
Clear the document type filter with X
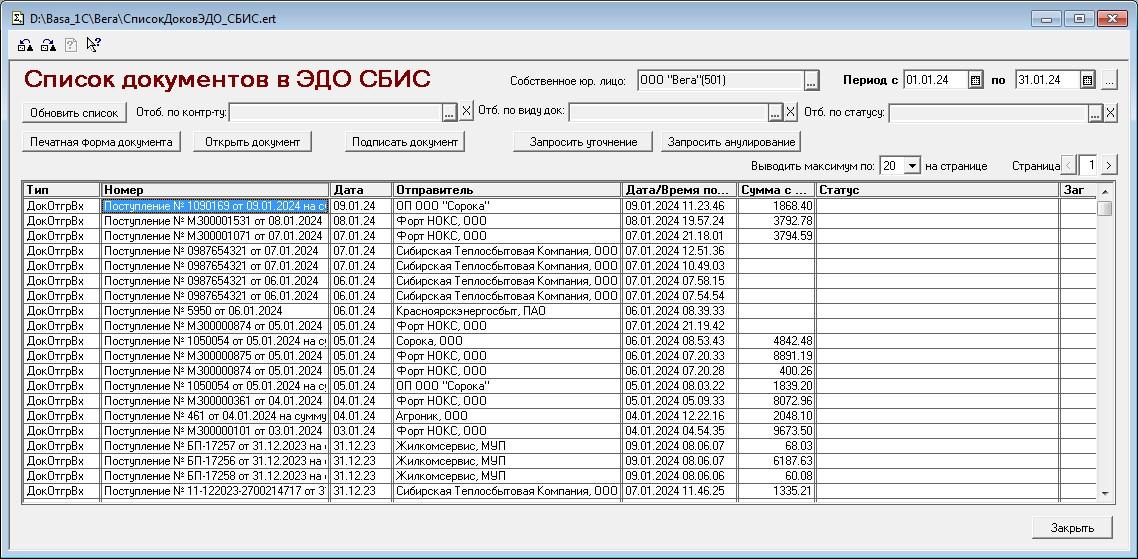click(790, 113)
